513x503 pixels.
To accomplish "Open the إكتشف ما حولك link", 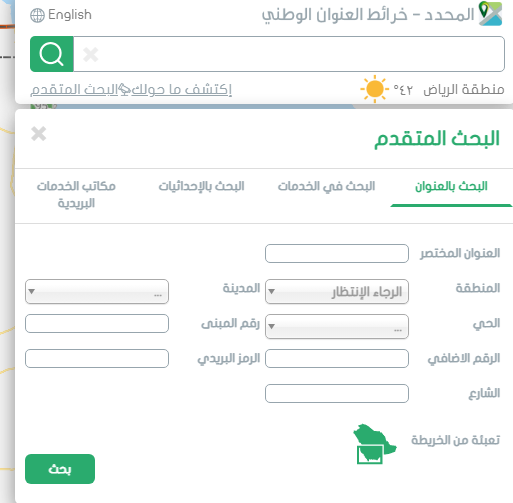I will click(x=182, y=89).
